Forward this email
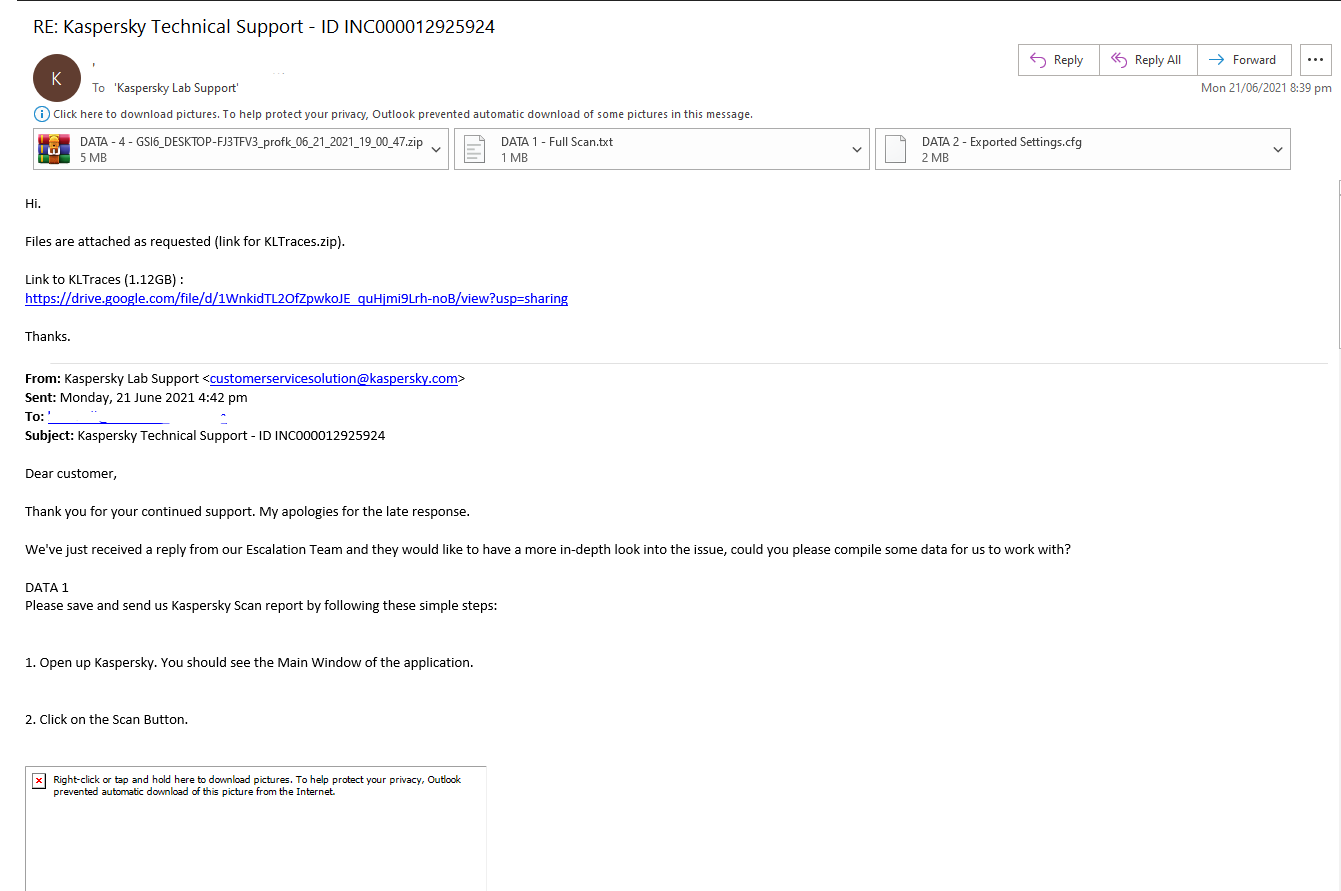Screen dimensions: 1341x891 (x=1243, y=60)
